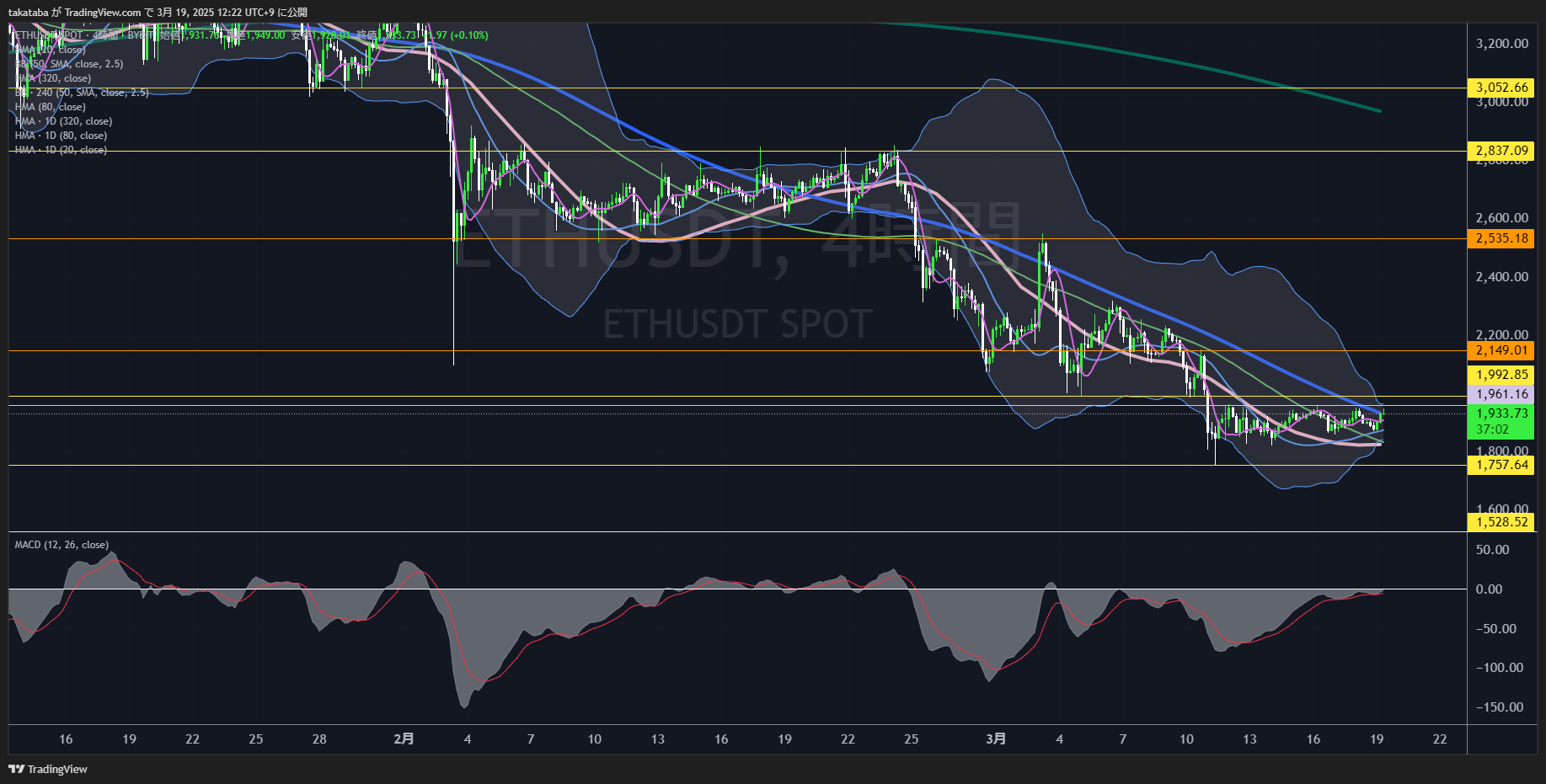Image resolution: width=1546 pixels, height=784 pixels.
Task: Click the MACD axis value 0.00
Action: [x=1489, y=589]
